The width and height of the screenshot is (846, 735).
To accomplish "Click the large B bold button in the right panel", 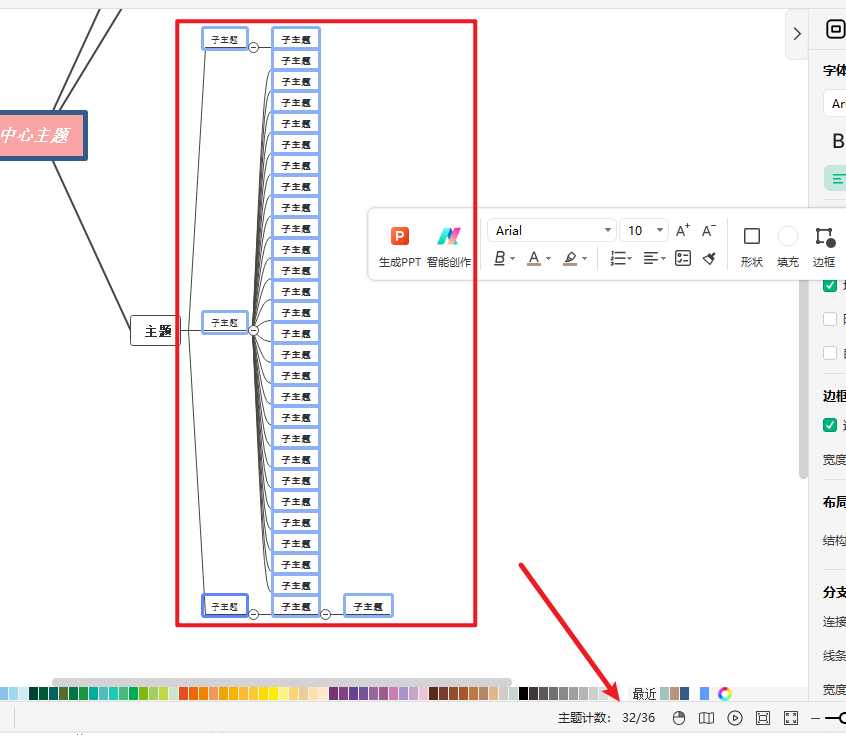I will (x=838, y=141).
